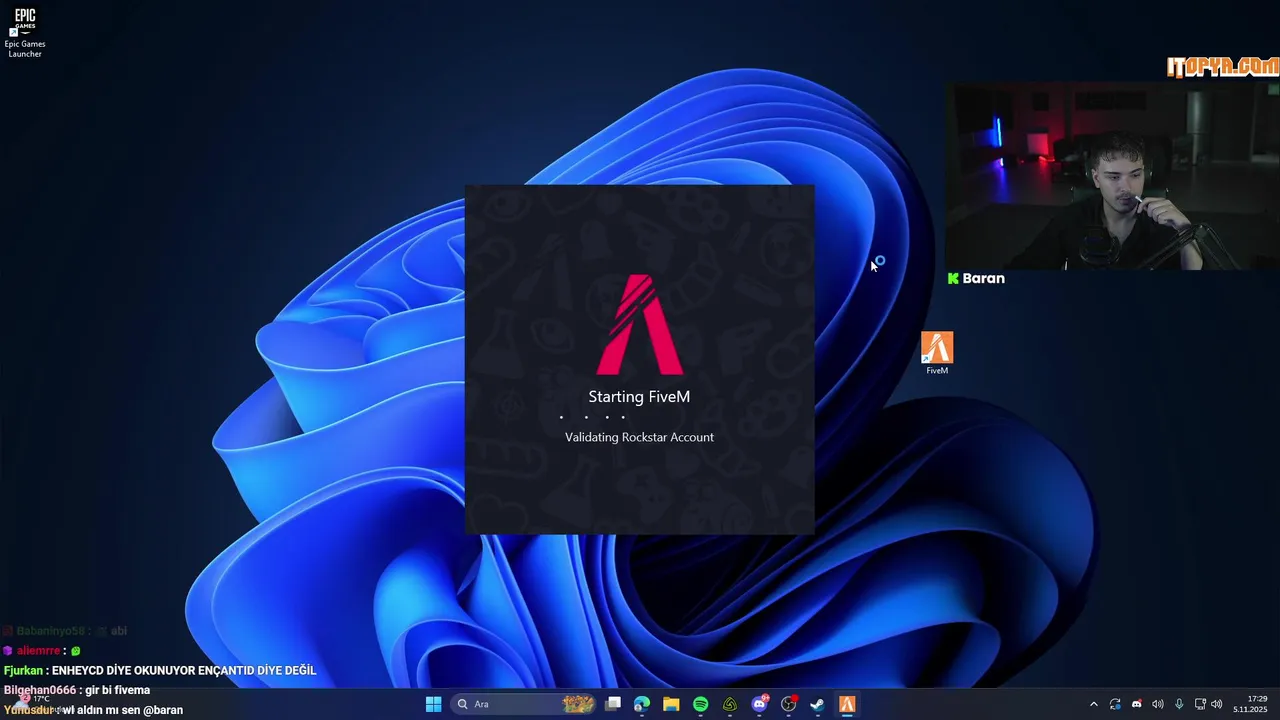Select the FiveM desktop shortcut icon
The height and width of the screenshot is (720, 1280).
point(937,353)
